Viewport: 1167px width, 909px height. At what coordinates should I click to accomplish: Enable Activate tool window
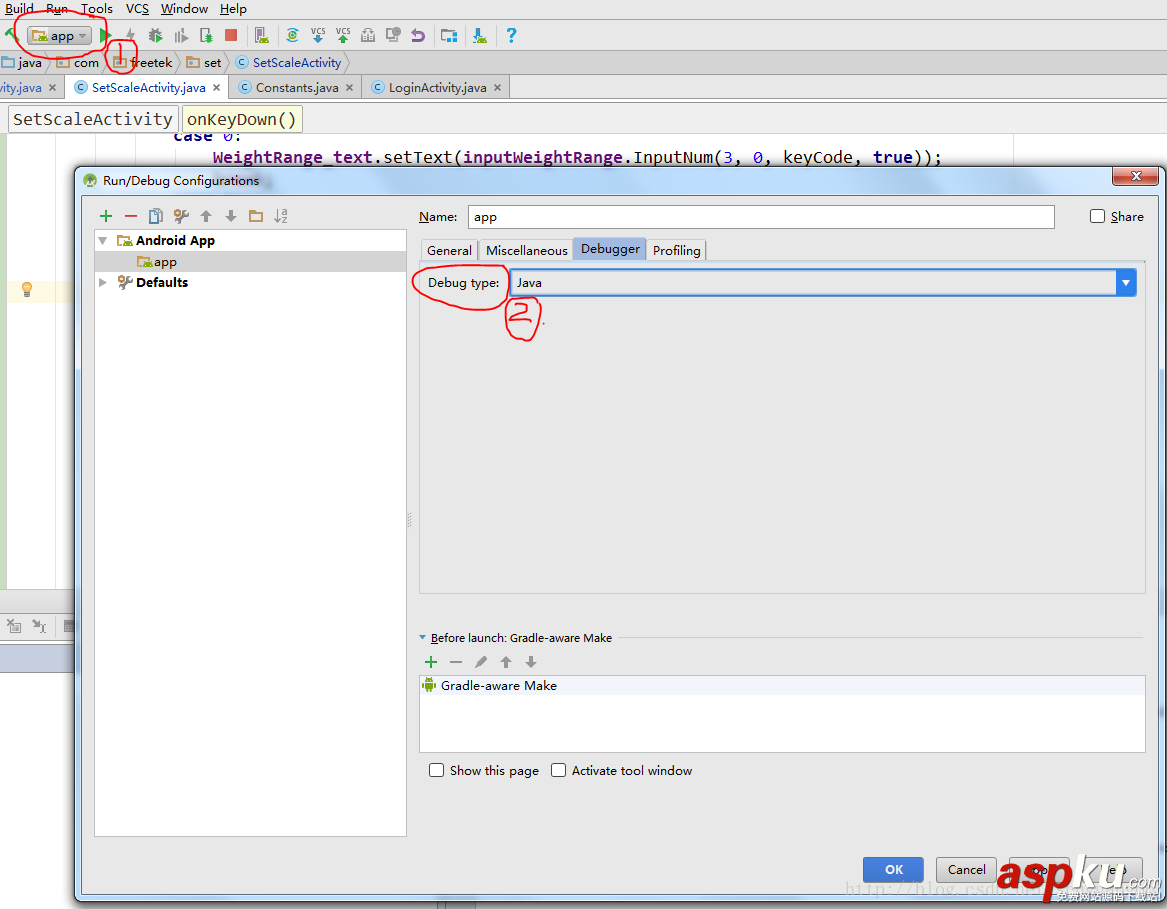click(558, 770)
